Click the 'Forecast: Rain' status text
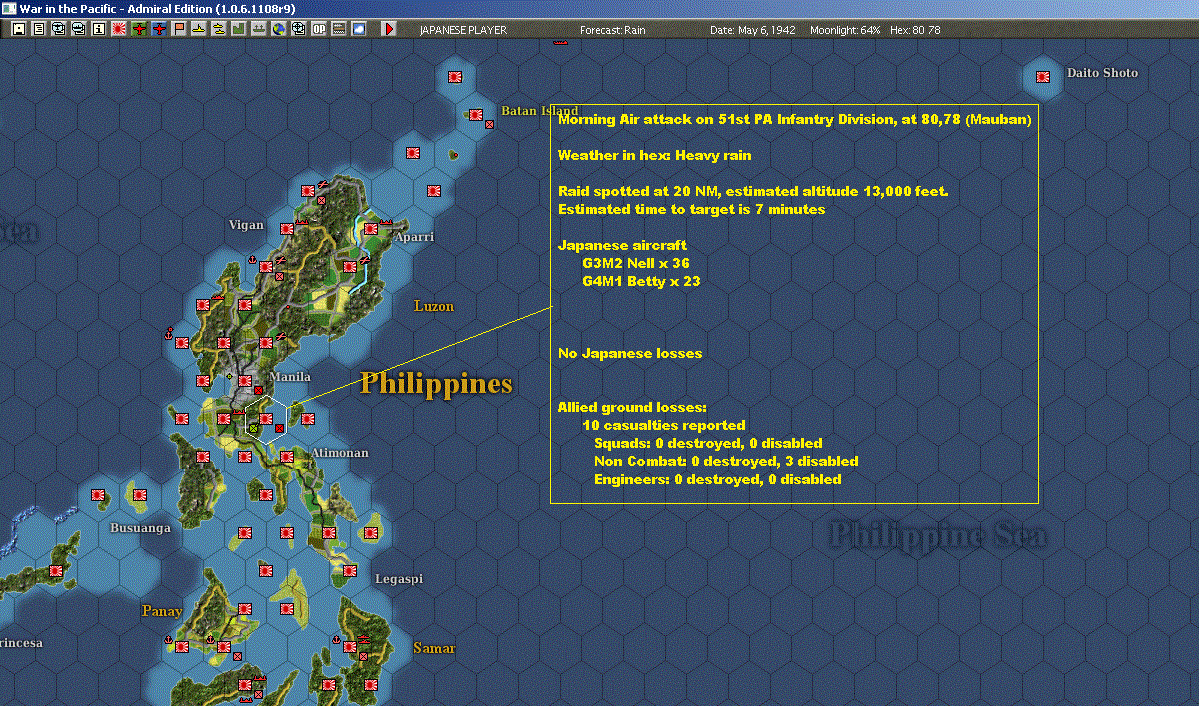 (612, 30)
